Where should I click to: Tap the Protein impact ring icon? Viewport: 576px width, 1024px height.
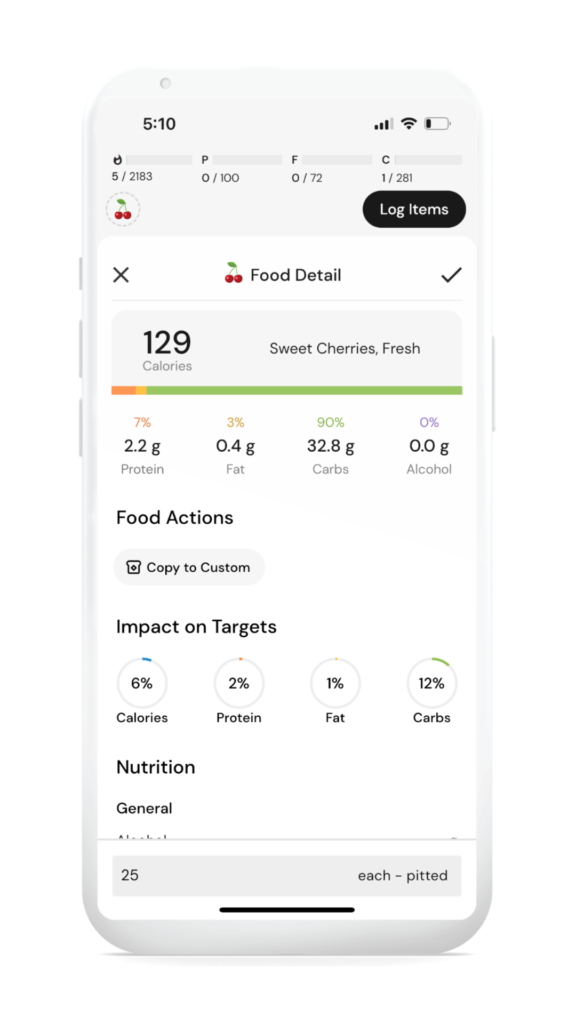click(238, 683)
